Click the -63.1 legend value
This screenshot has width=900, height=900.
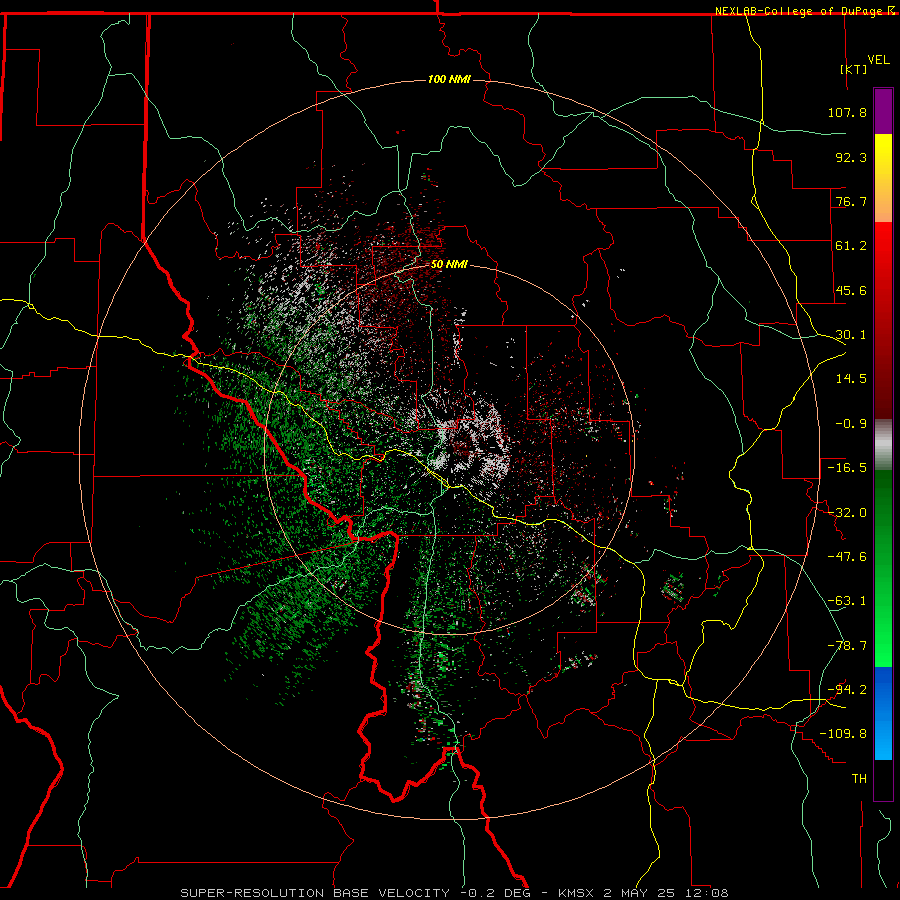point(847,601)
